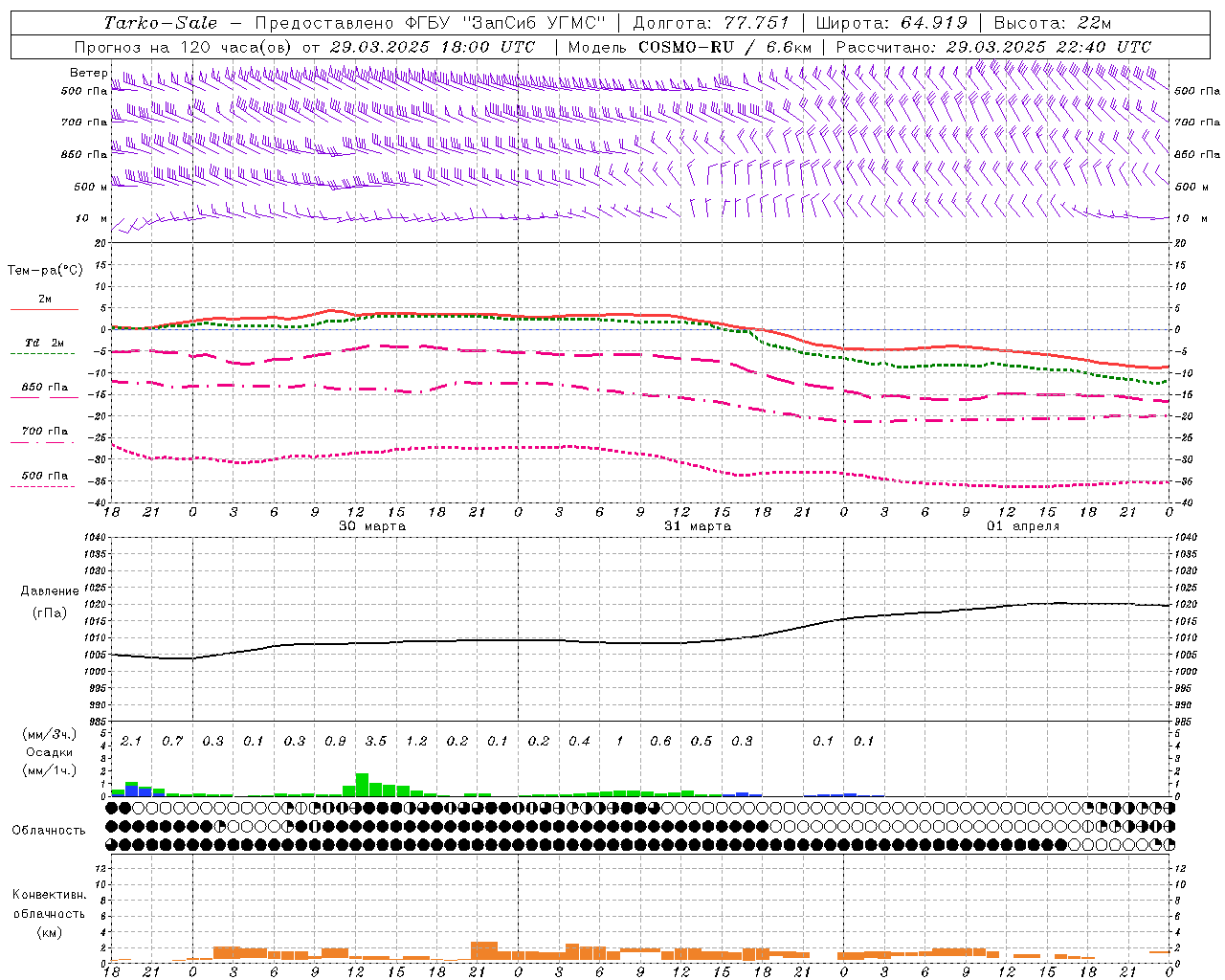Click computed time '29.03.2025 22:40 UTC'
Screen dimensions: 1225x980
(x=1049, y=47)
